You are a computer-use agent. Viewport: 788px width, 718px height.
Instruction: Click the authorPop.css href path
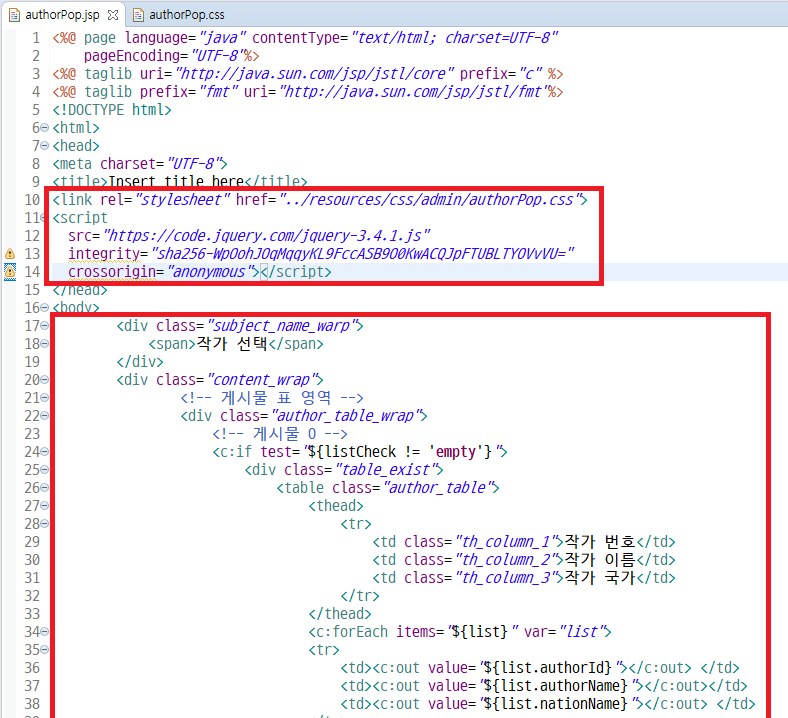(x=433, y=199)
